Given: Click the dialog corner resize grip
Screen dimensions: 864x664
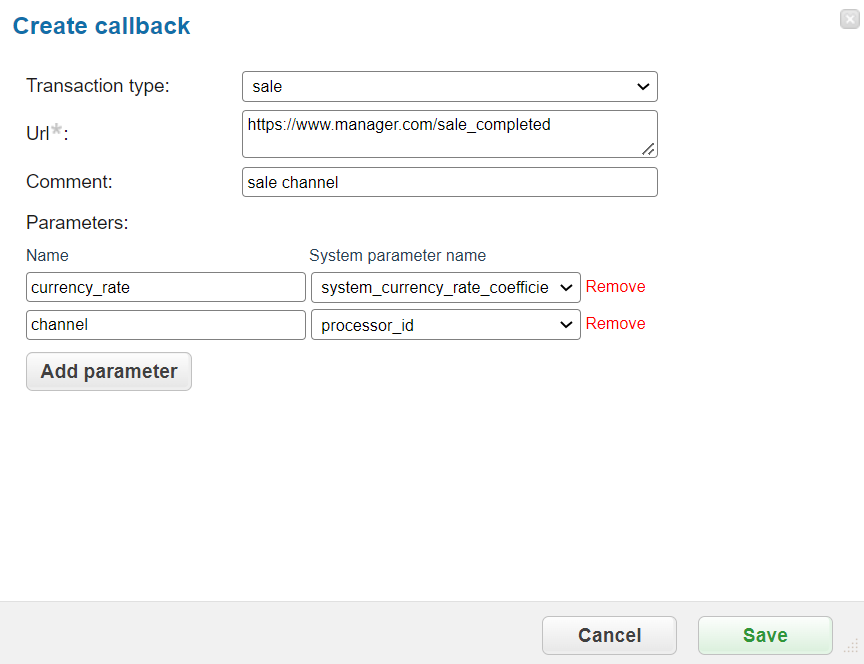Looking at the screenshot, I should 852,646.
